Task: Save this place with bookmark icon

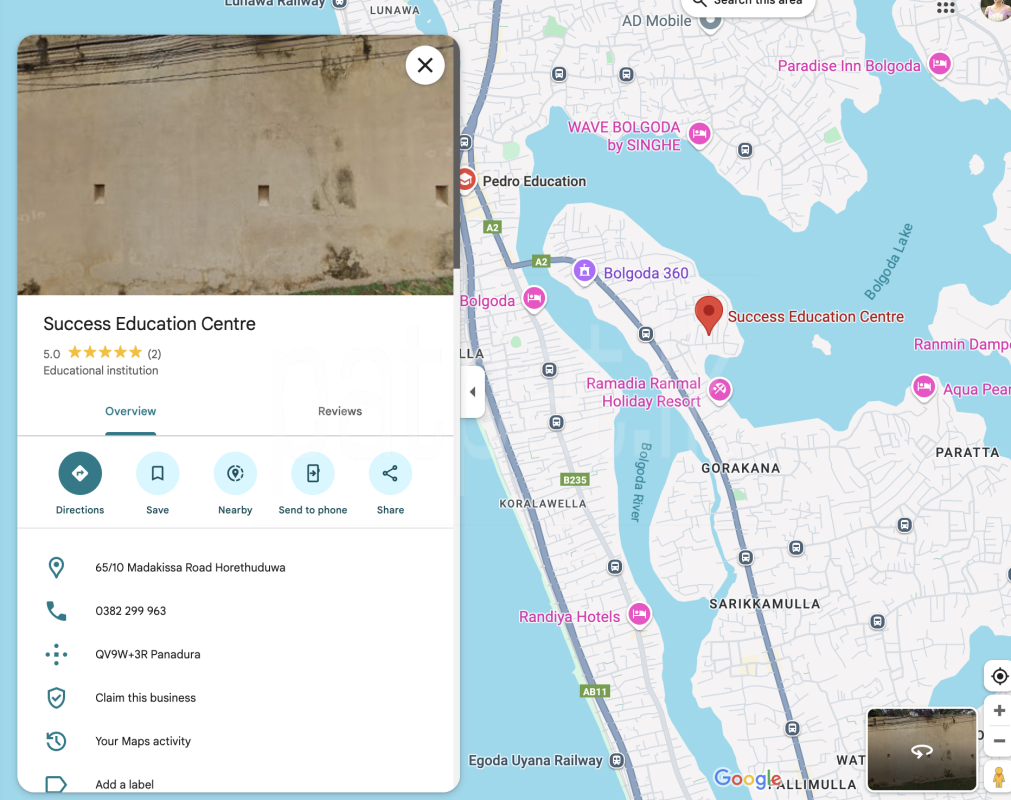Action: click(x=157, y=473)
